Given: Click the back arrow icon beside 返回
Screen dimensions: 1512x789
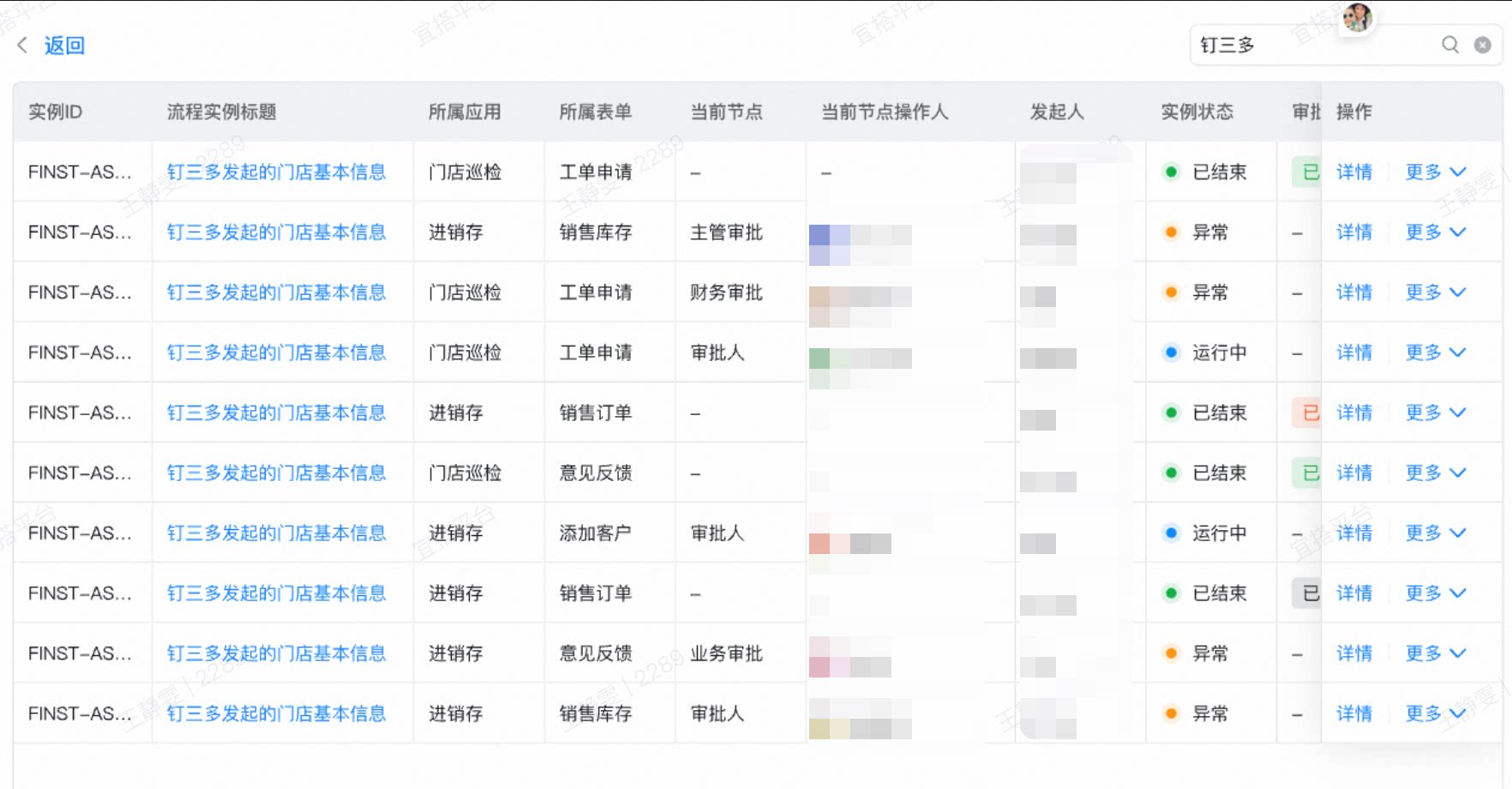Looking at the screenshot, I should 22,45.
